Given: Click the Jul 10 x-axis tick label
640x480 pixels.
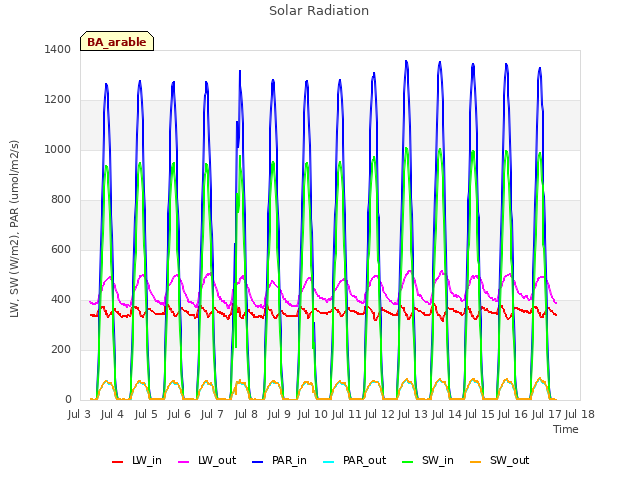Looking at the screenshot, I should [313, 414].
